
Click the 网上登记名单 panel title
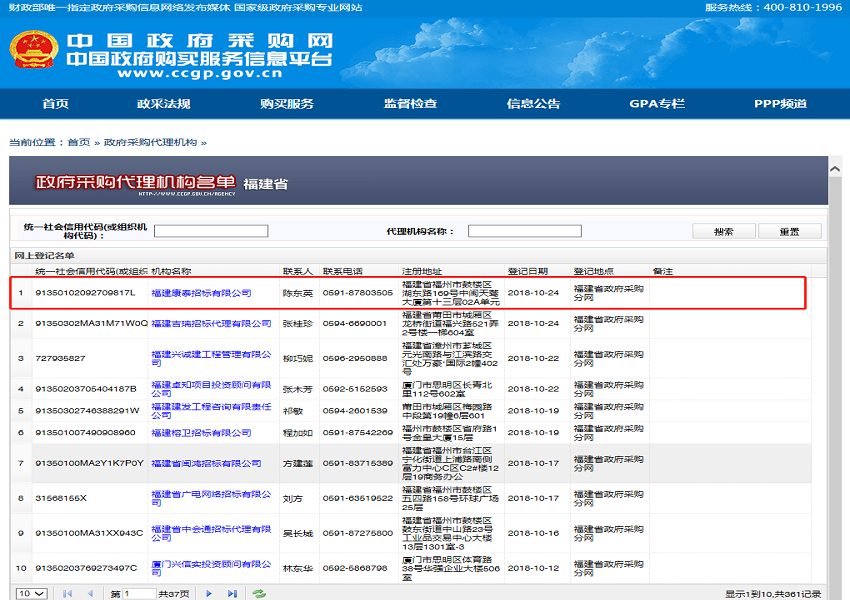pos(44,256)
